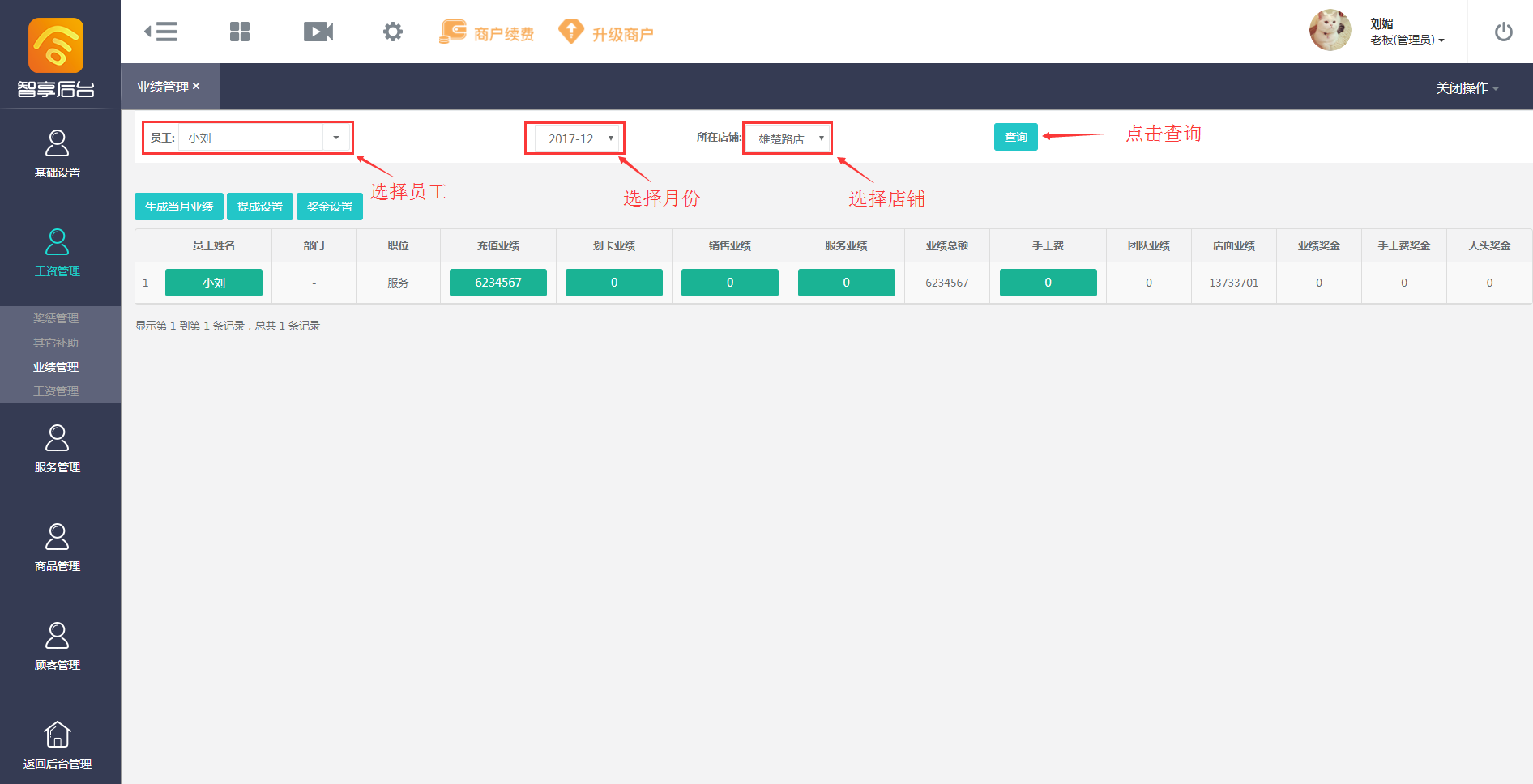1533x784 pixels.
Task: Open 商户续费 merchant renewal
Action: [486, 32]
